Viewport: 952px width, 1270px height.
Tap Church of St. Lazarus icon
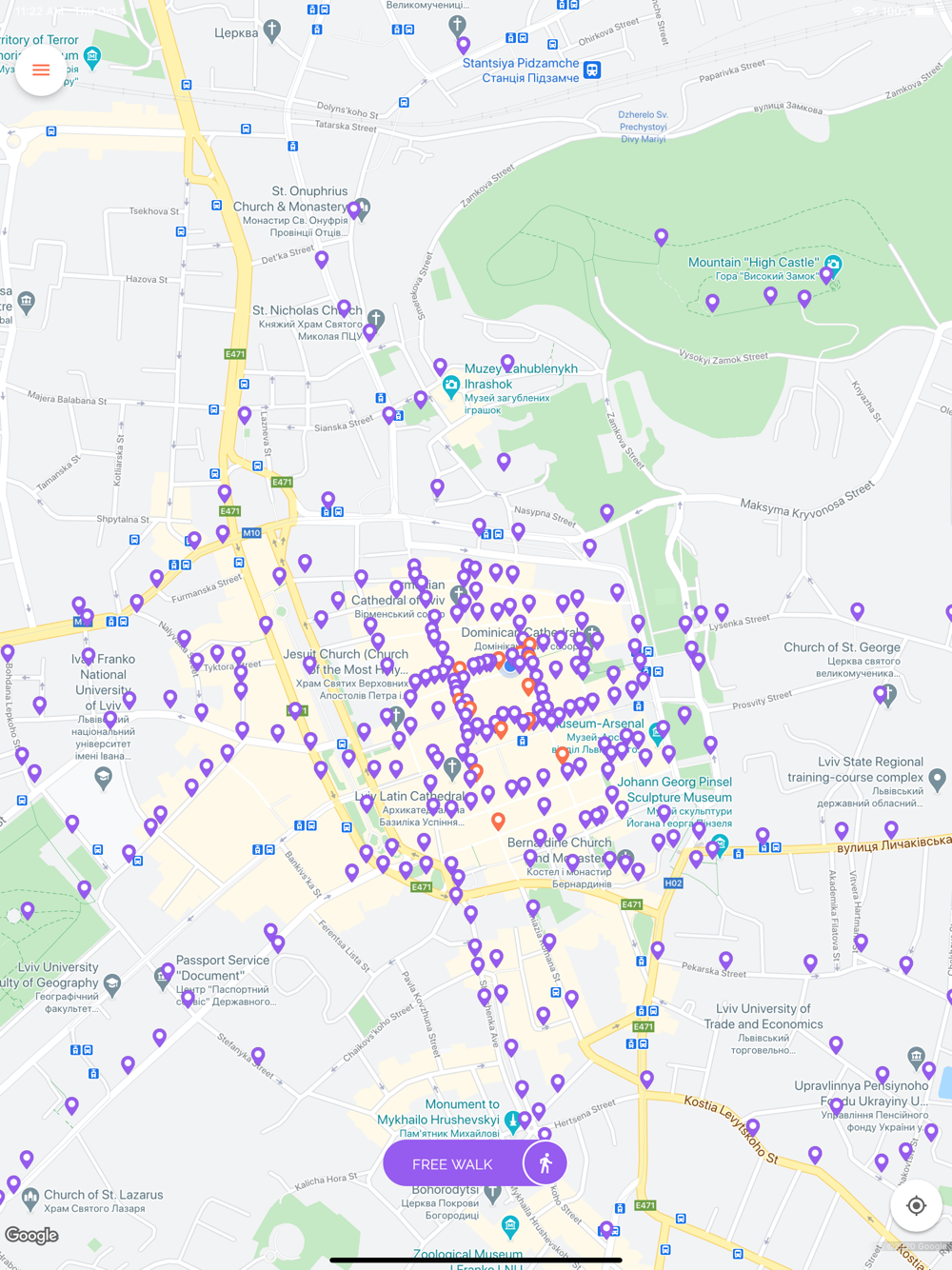(30, 1197)
